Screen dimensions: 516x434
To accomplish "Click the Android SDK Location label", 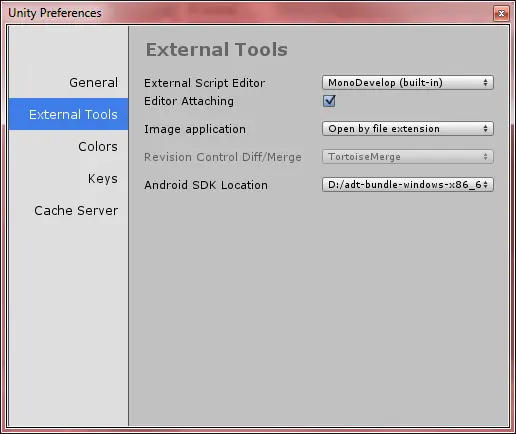I will coord(206,185).
